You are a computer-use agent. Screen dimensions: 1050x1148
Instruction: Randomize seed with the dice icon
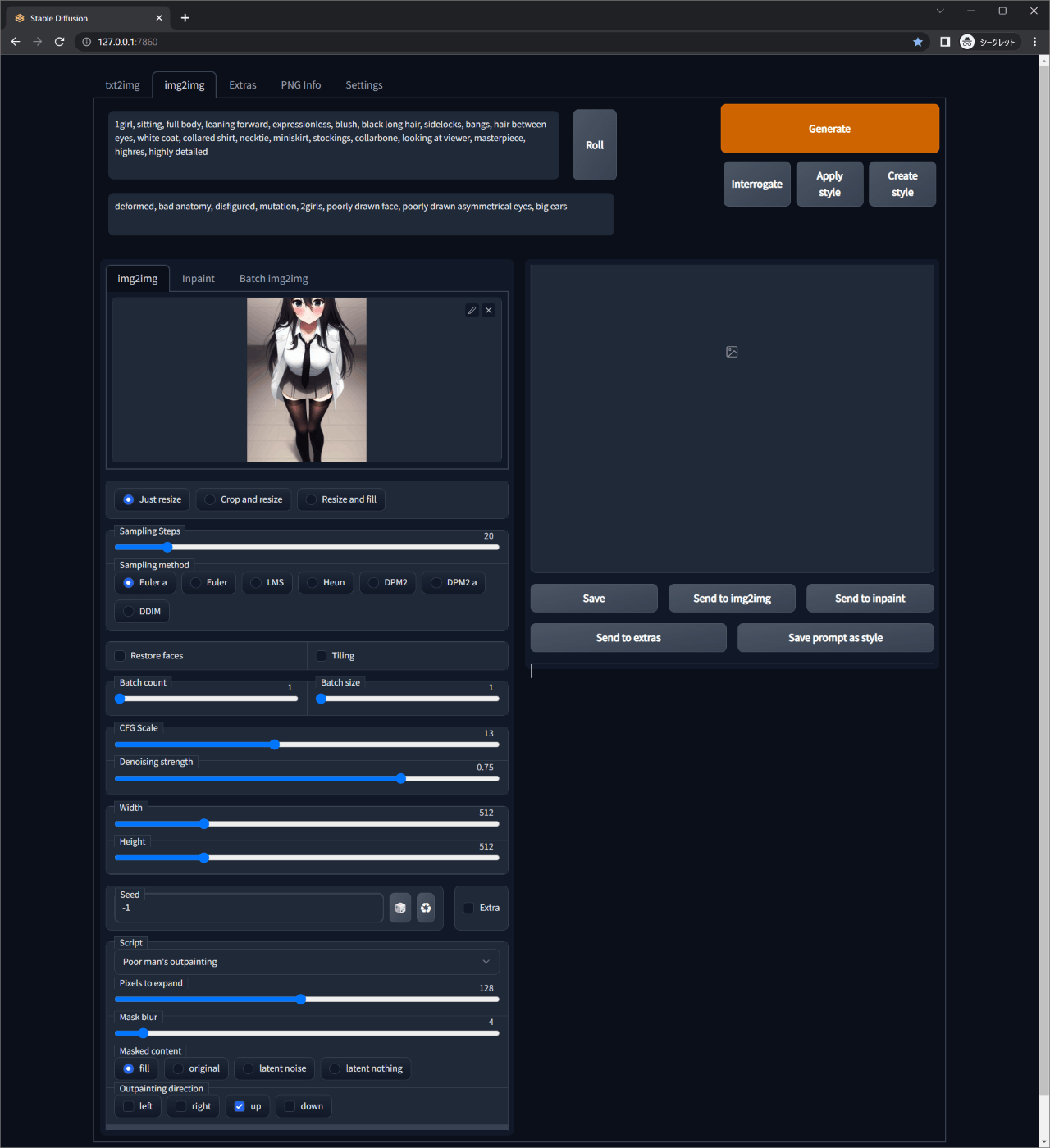point(400,908)
